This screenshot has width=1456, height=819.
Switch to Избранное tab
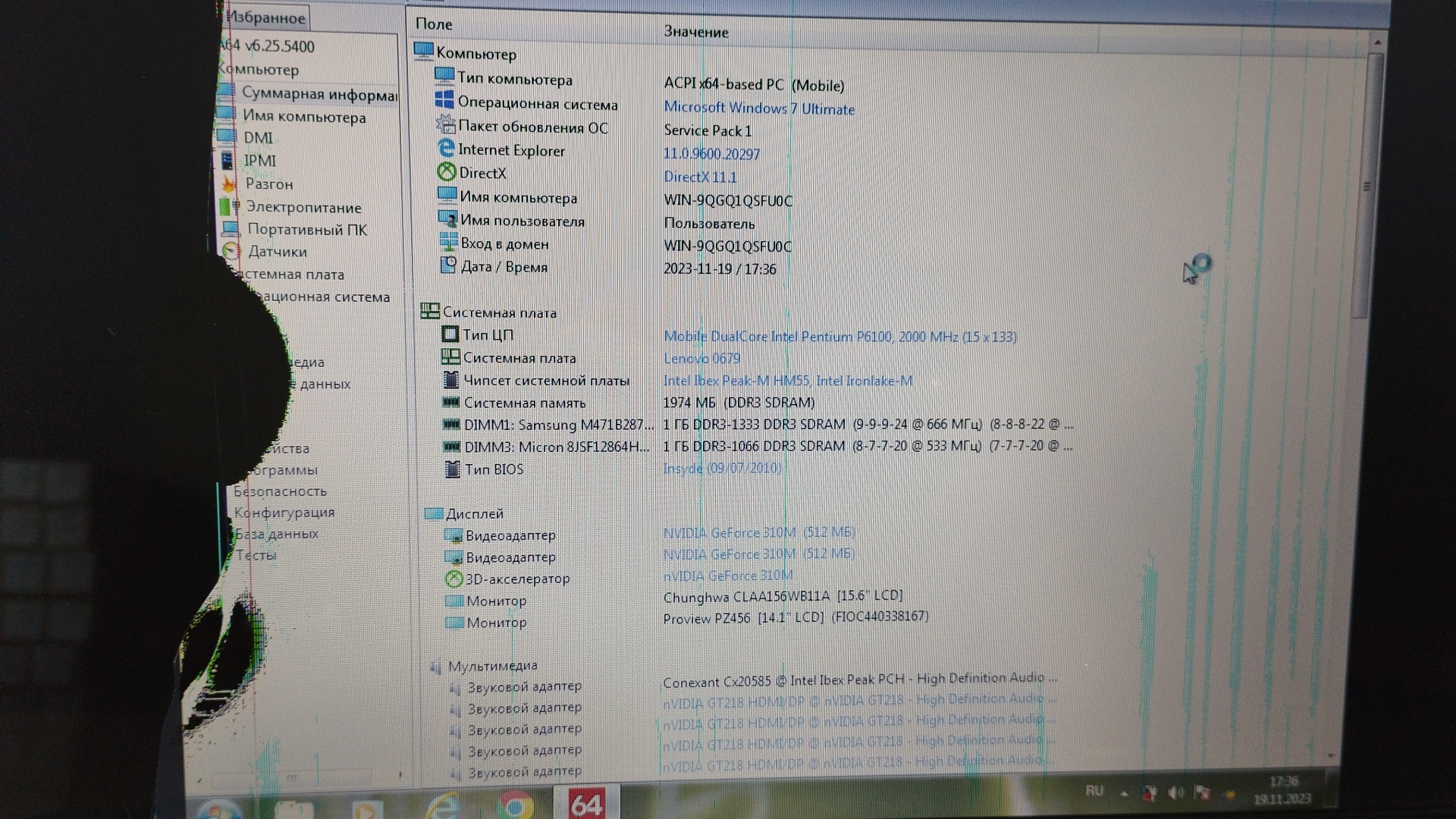click(266, 17)
